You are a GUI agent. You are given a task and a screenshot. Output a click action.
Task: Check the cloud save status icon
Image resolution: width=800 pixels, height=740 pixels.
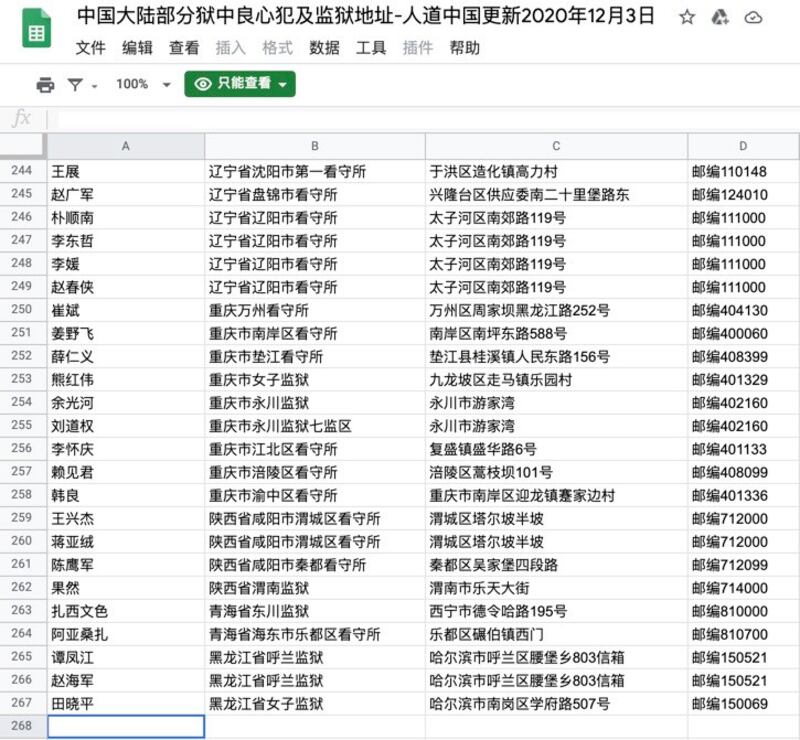(x=753, y=17)
